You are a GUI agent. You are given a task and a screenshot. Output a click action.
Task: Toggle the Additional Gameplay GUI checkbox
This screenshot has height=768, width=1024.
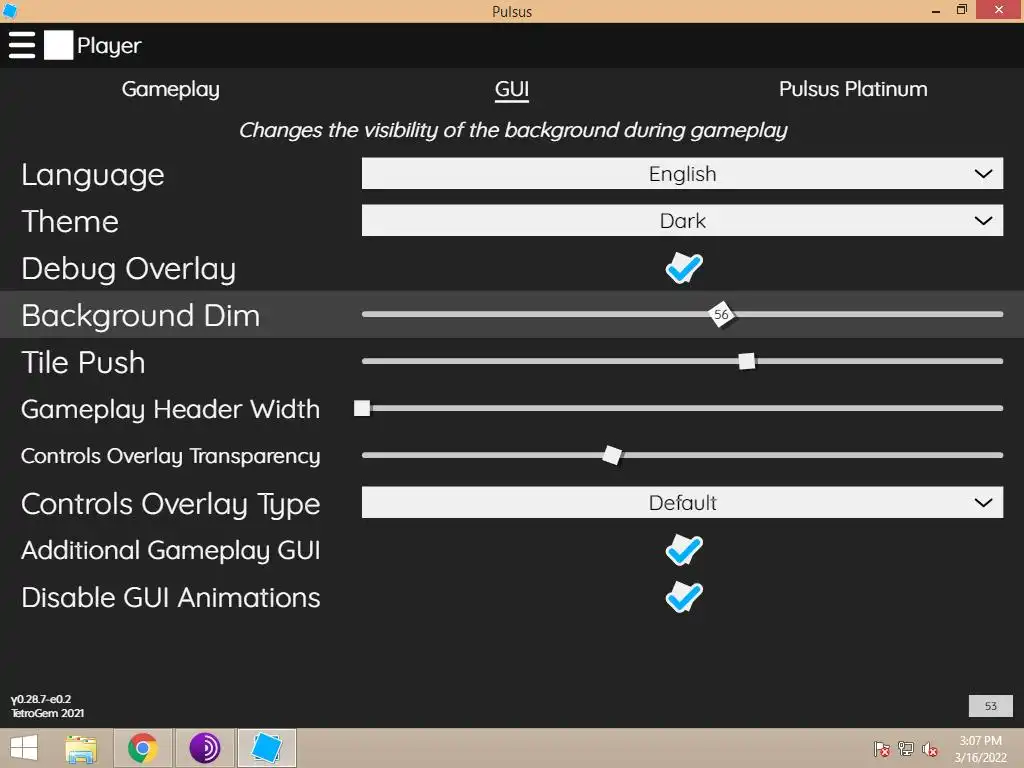(x=684, y=550)
